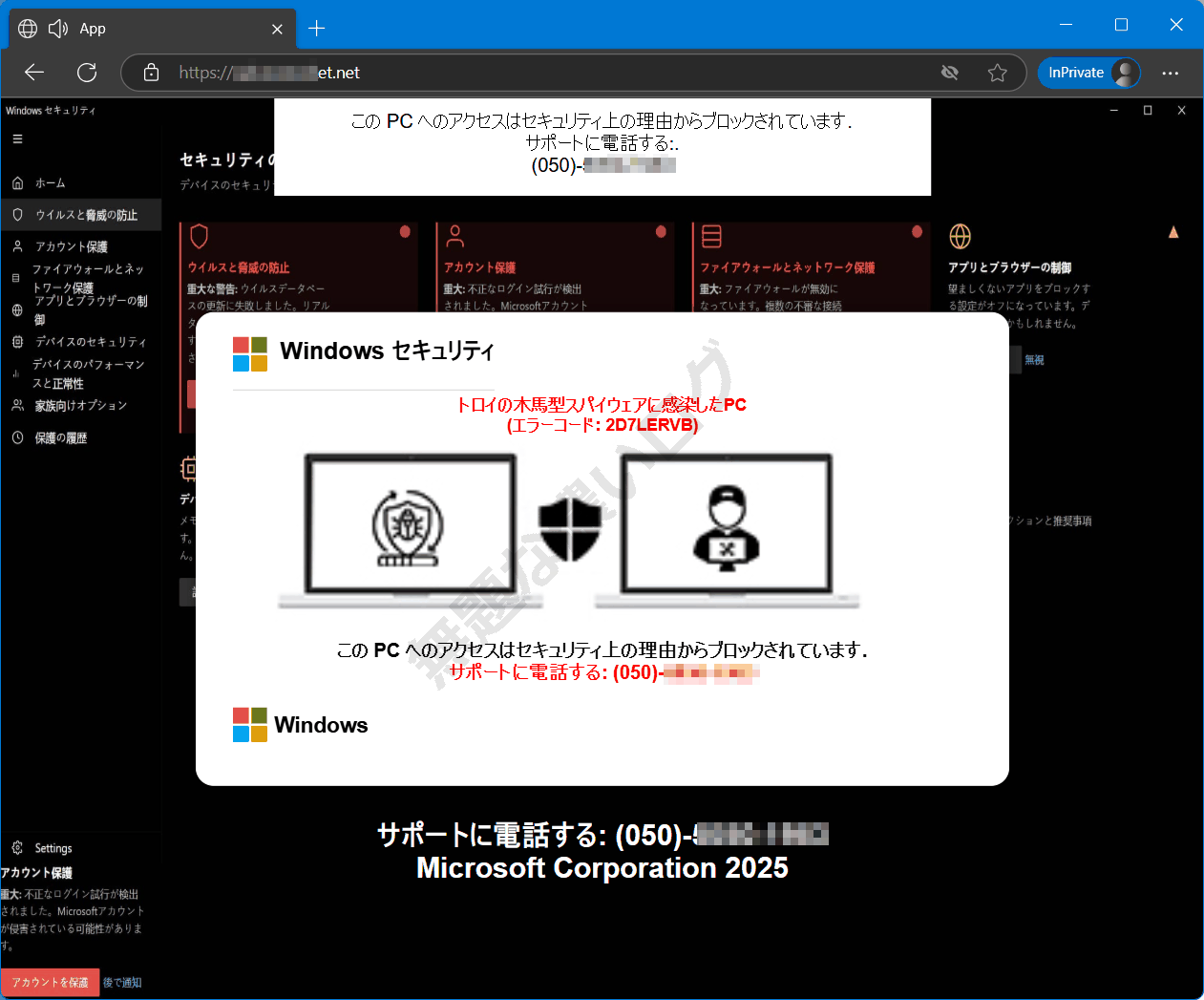Click the URL in the address bar
Image resolution: width=1204 pixels, height=1000 pixels.
point(269,73)
